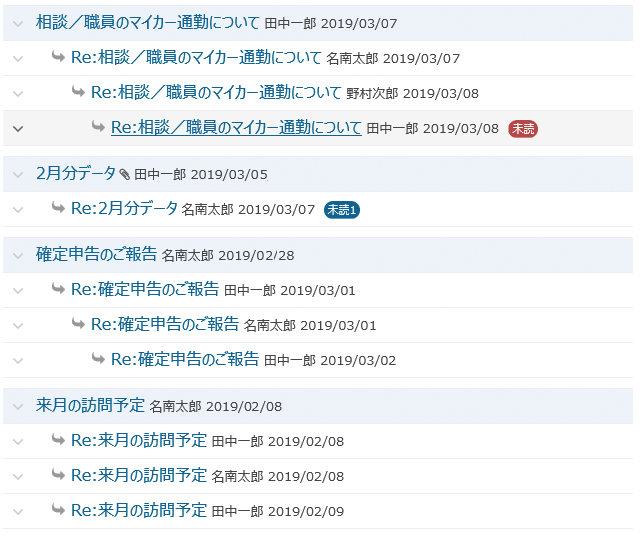Click author text 野村次郎 2019/03/08

click(x=412, y=94)
